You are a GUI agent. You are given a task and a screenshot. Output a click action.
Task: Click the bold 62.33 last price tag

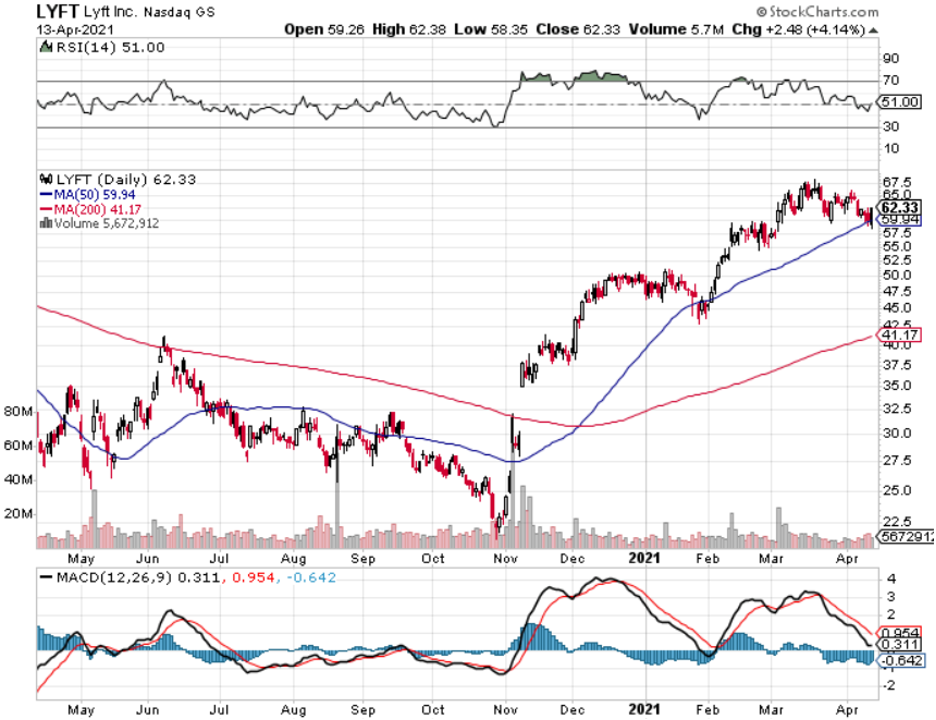click(x=900, y=207)
